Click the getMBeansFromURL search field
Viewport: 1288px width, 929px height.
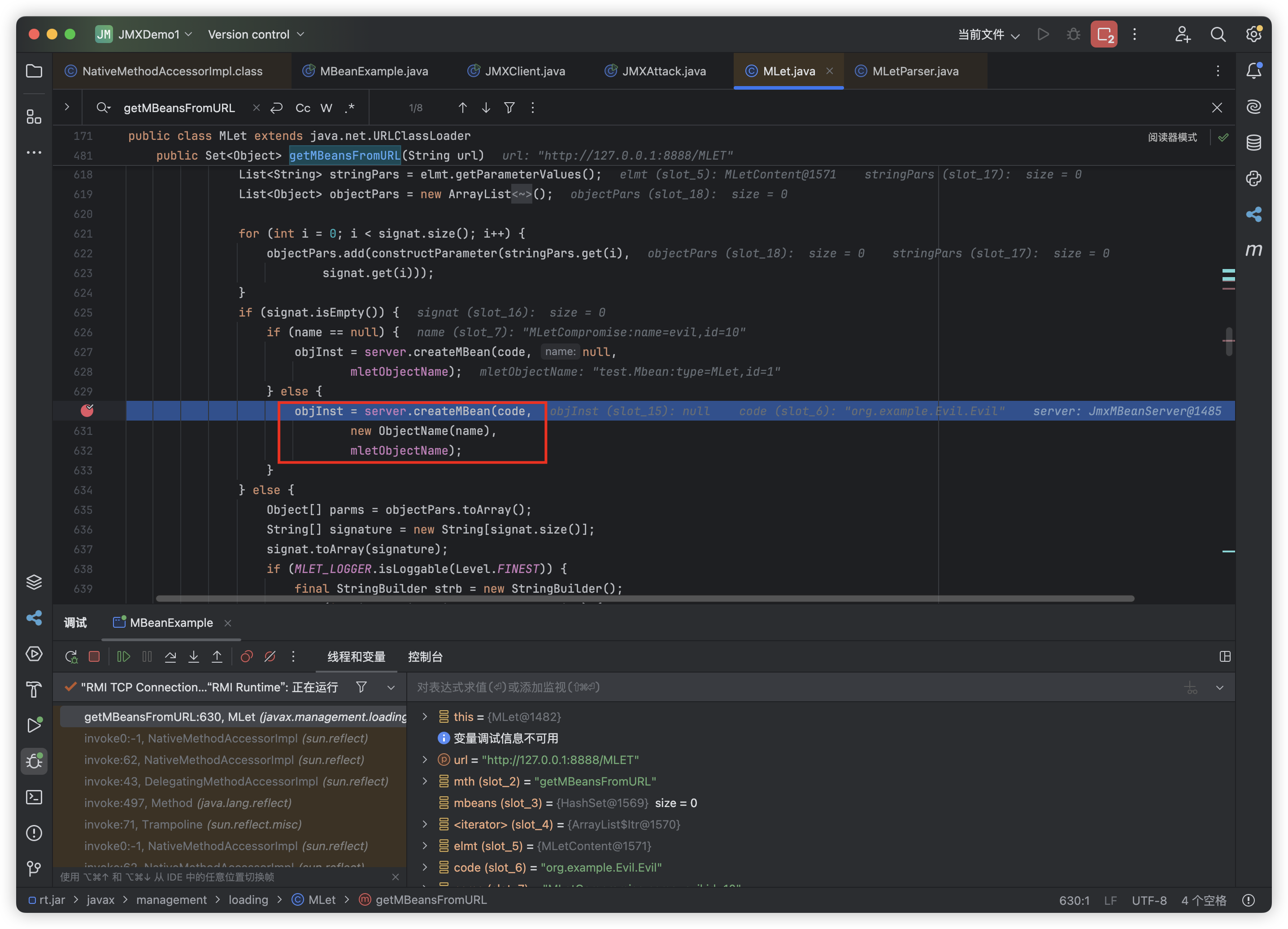tap(179, 108)
